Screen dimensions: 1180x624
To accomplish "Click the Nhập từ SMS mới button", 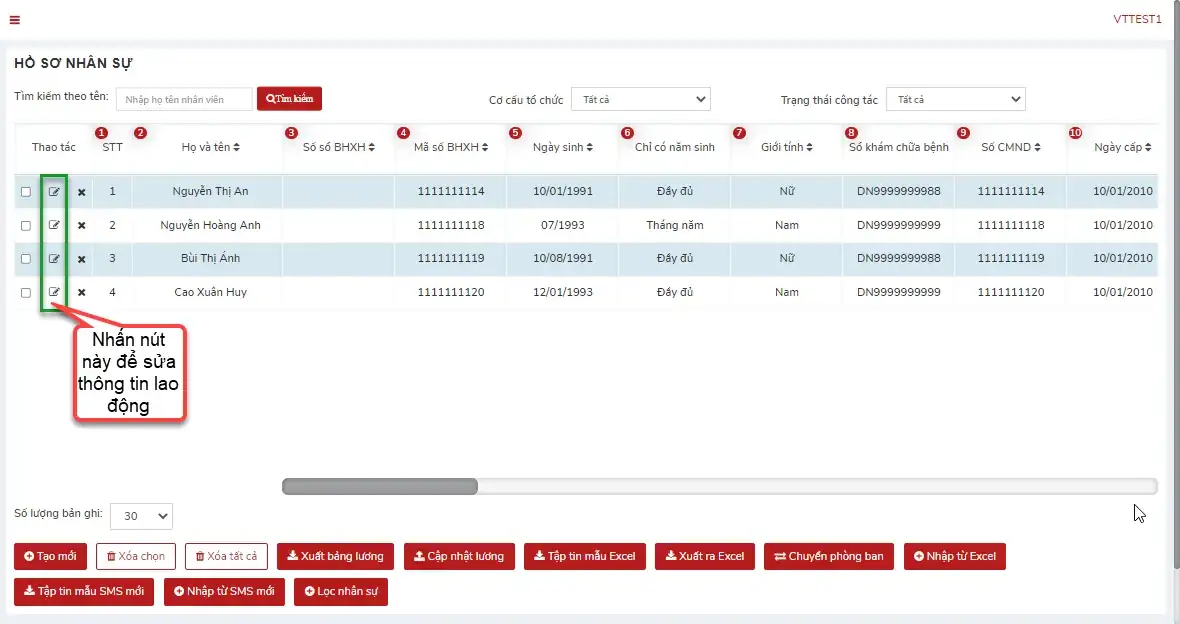I will click(224, 592).
